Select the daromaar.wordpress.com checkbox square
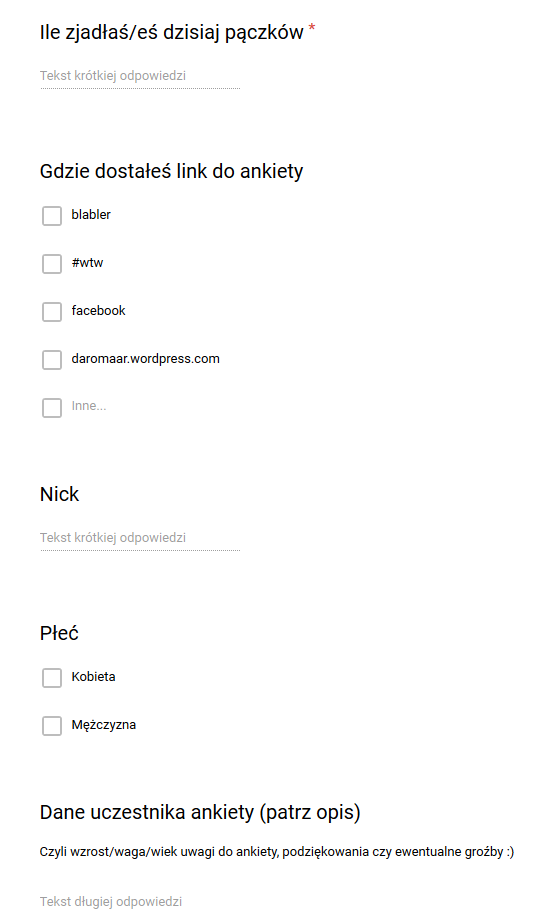The width and height of the screenshot is (544, 909). click(x=52, y=359)
